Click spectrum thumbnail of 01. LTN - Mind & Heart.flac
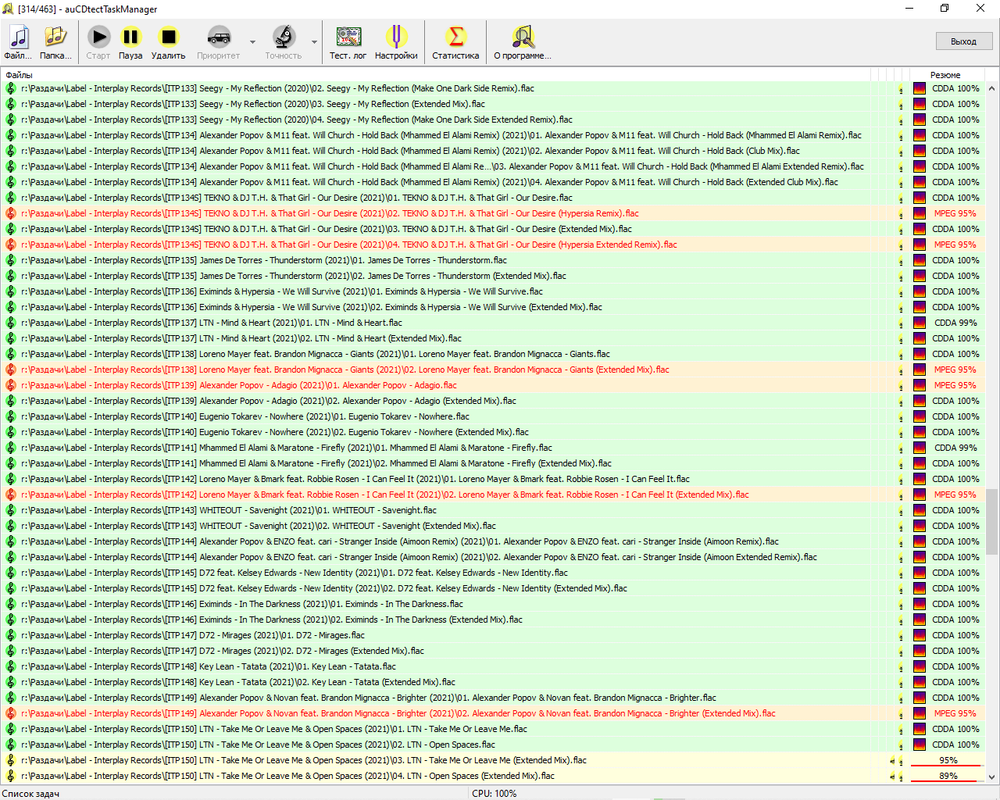The height and width of the screenshot is (800, 1000). click(919, 323)
